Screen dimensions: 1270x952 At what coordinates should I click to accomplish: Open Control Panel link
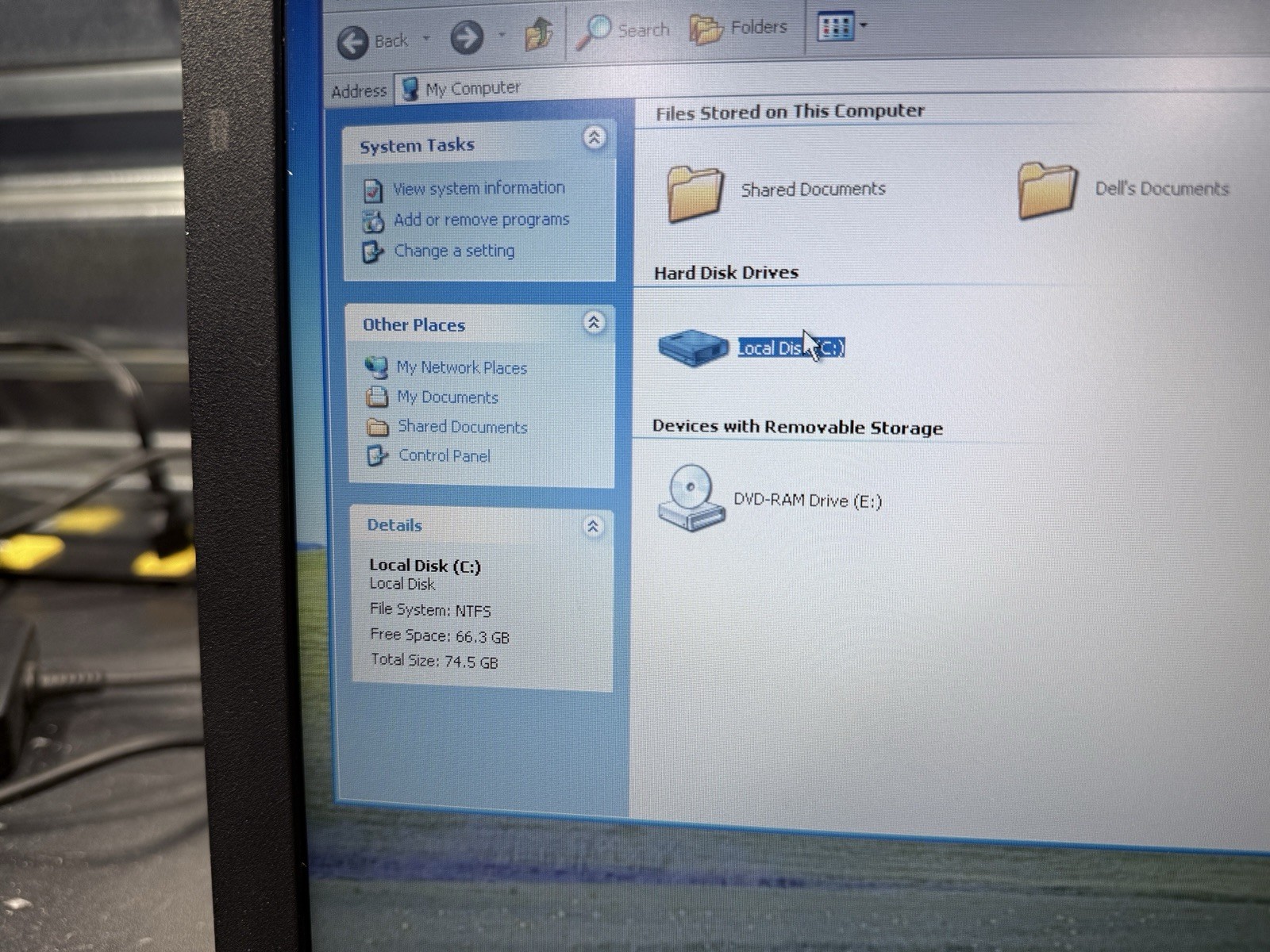click(444, 455)
